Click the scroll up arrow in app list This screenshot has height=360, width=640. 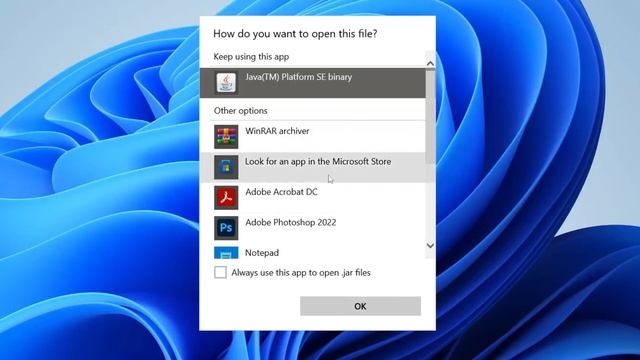(430, 63)
